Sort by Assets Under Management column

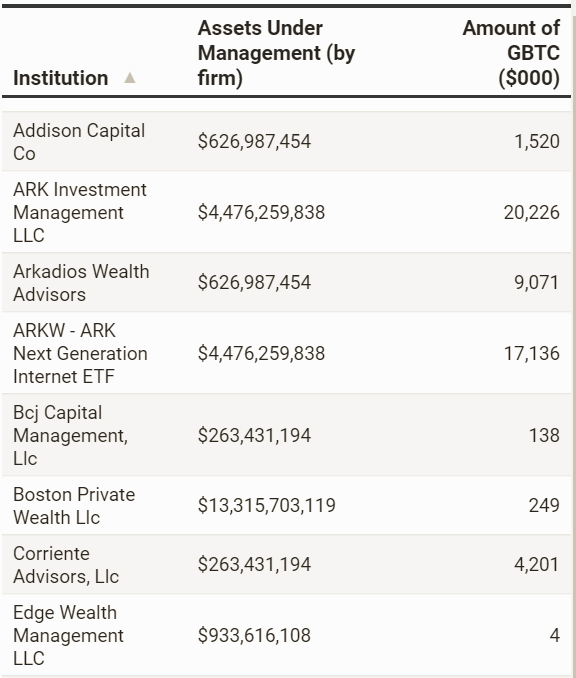276,53
